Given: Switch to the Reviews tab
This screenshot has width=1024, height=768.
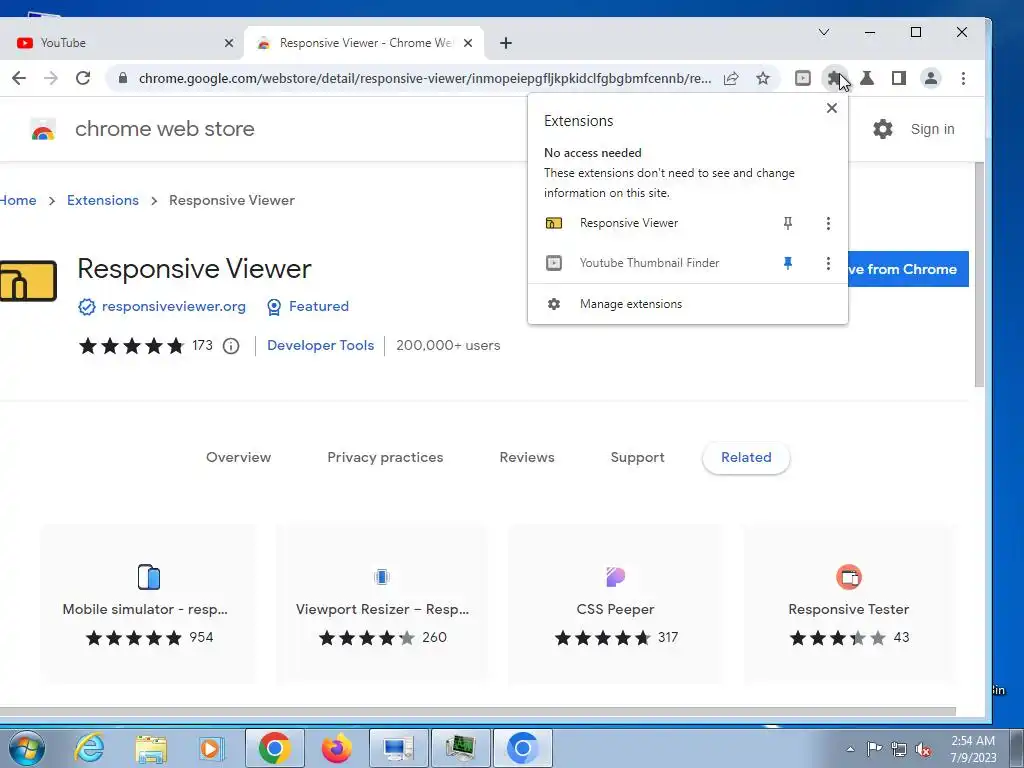Looking at the screenshot, I should point(527,458).
